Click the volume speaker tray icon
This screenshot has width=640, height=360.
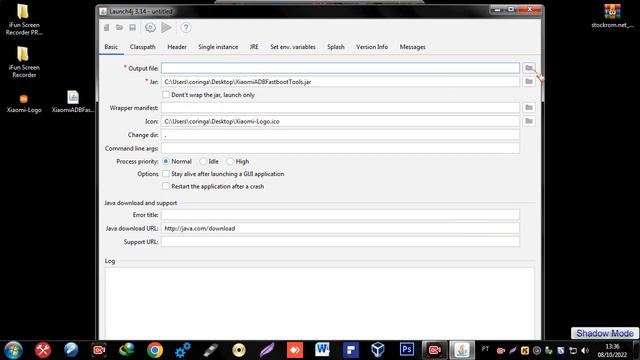point(585,350)
